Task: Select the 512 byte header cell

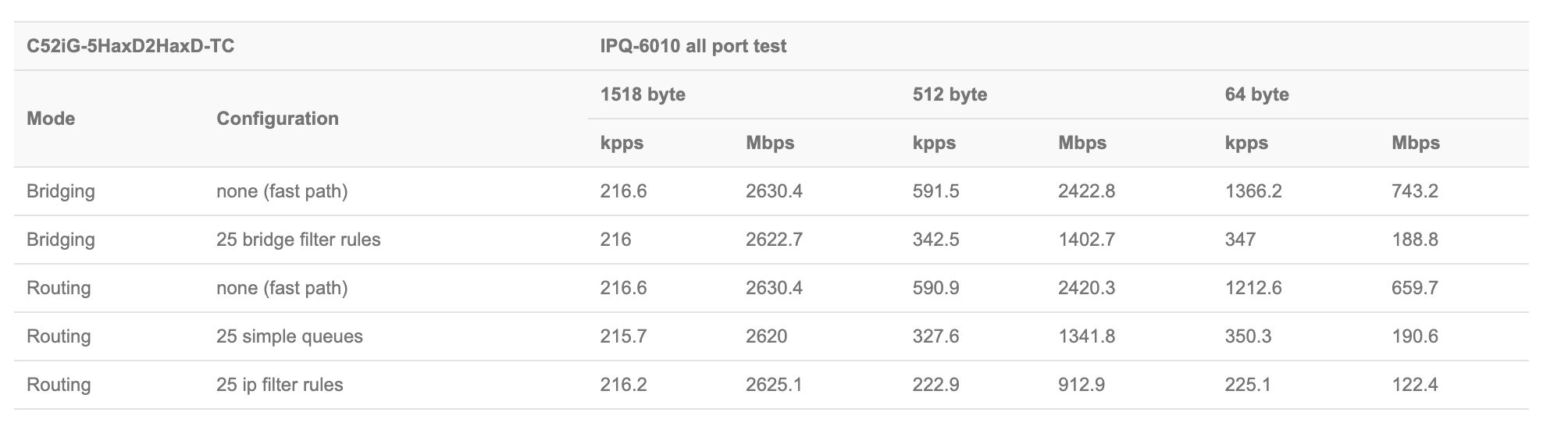Action: tap(950, 94)
